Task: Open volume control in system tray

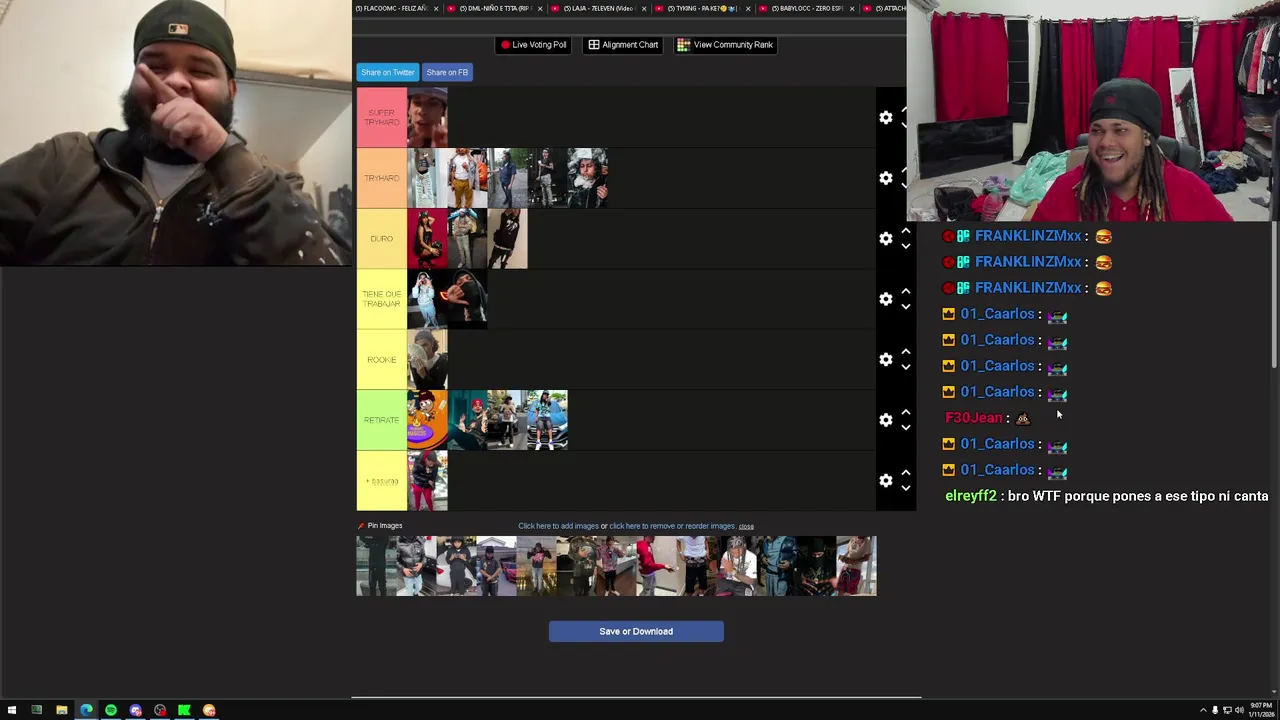Action: 1239,710
